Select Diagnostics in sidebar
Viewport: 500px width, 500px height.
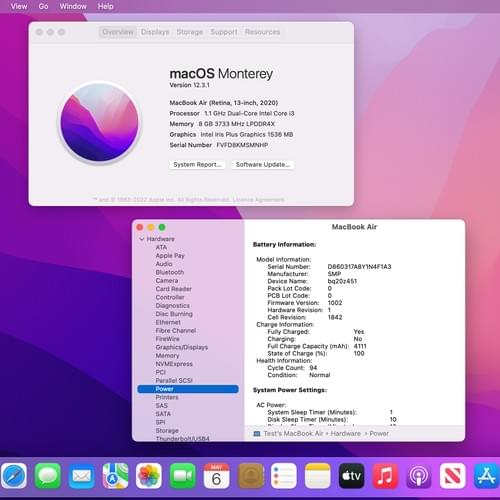[172, 306]
